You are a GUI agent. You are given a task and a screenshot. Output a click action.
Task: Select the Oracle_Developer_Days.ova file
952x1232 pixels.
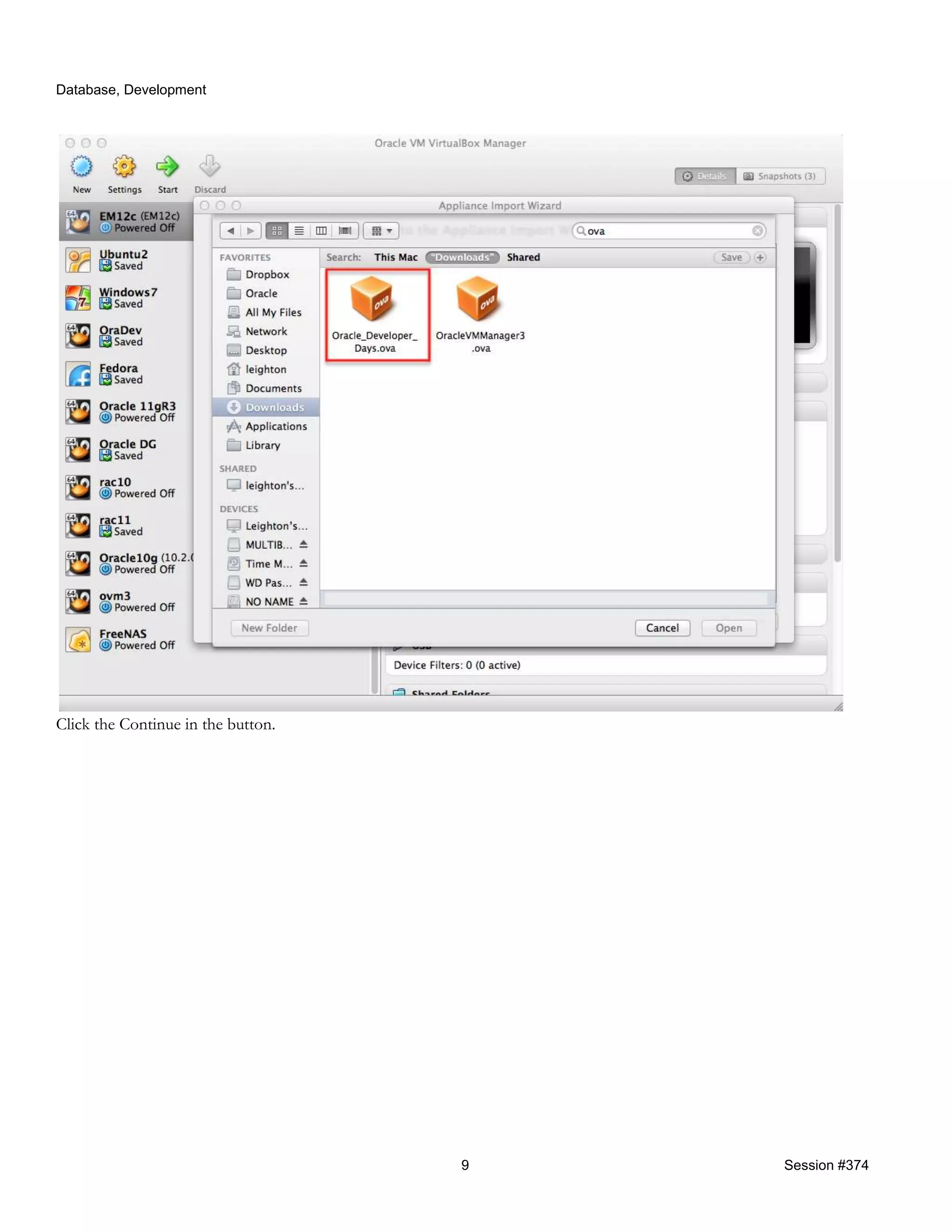tap(377, 315)
